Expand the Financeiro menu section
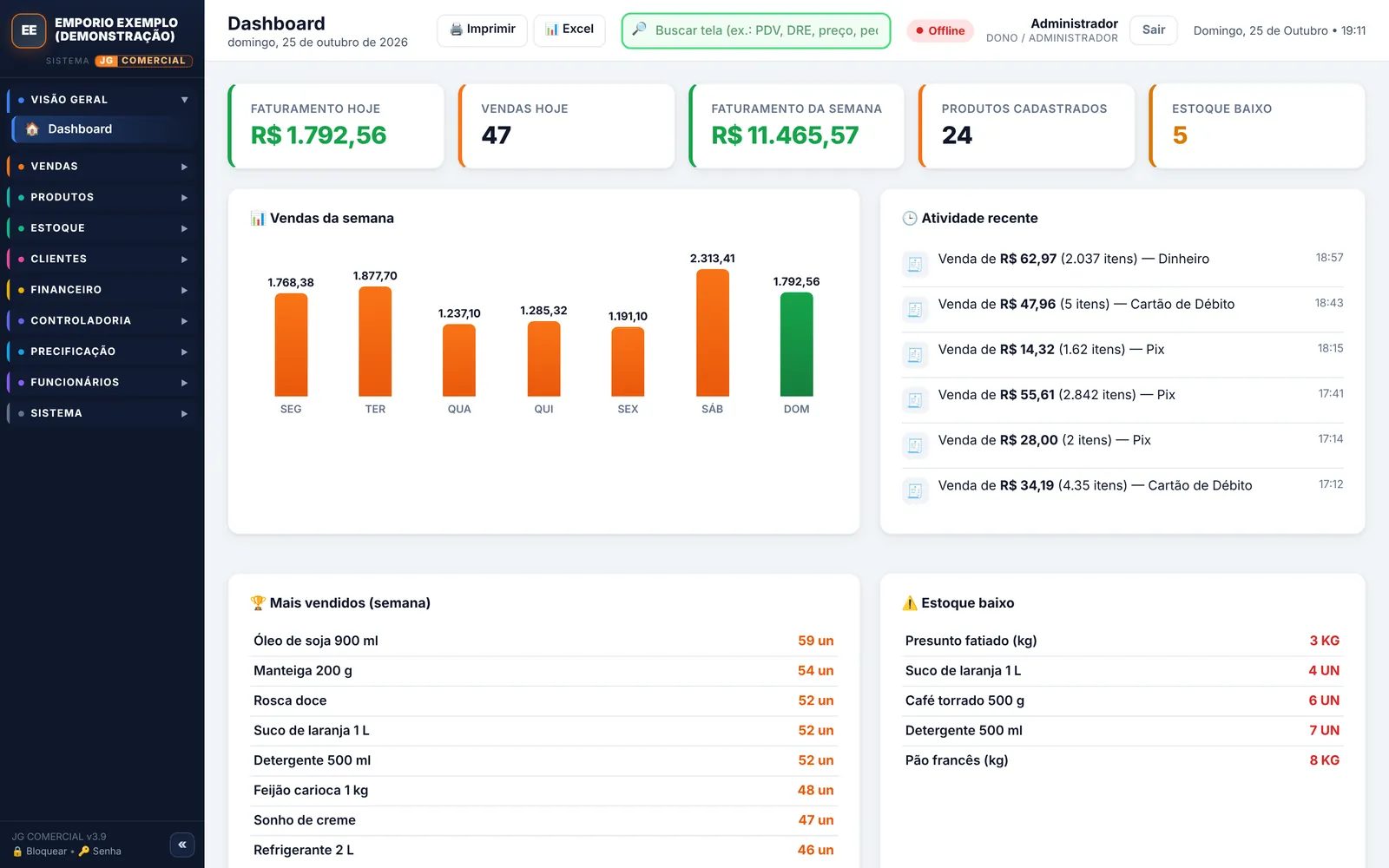 pos(102,290)
